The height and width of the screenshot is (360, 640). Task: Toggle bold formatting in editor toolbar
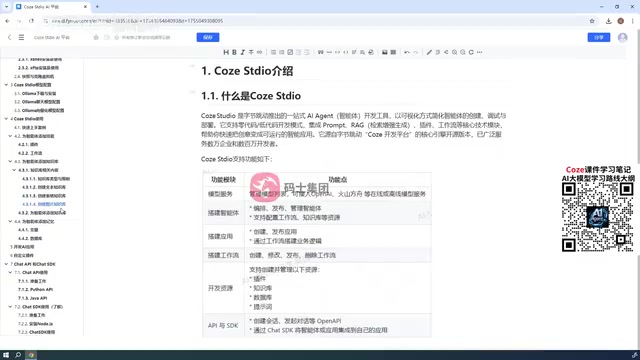(234, 52)
